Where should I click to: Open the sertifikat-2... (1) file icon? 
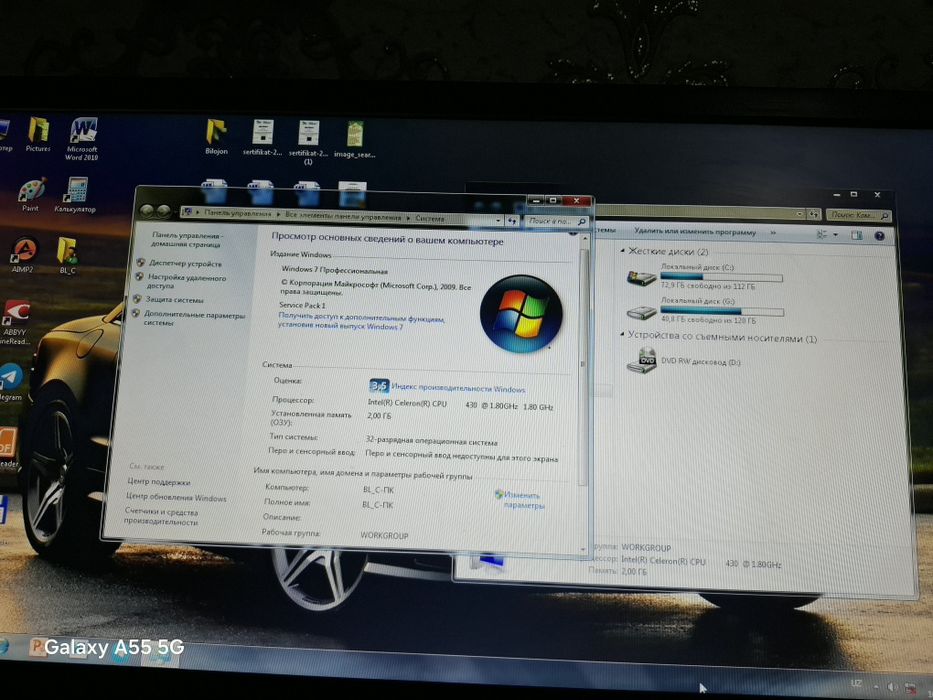click(308, 142)
